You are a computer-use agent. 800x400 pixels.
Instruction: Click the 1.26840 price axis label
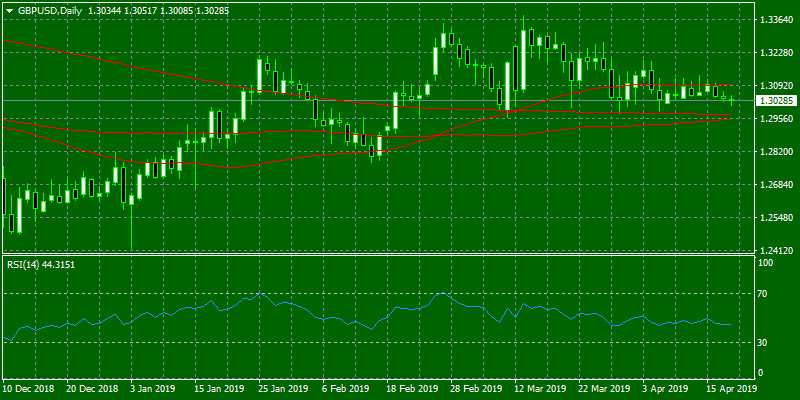click(x=776, y=185)
